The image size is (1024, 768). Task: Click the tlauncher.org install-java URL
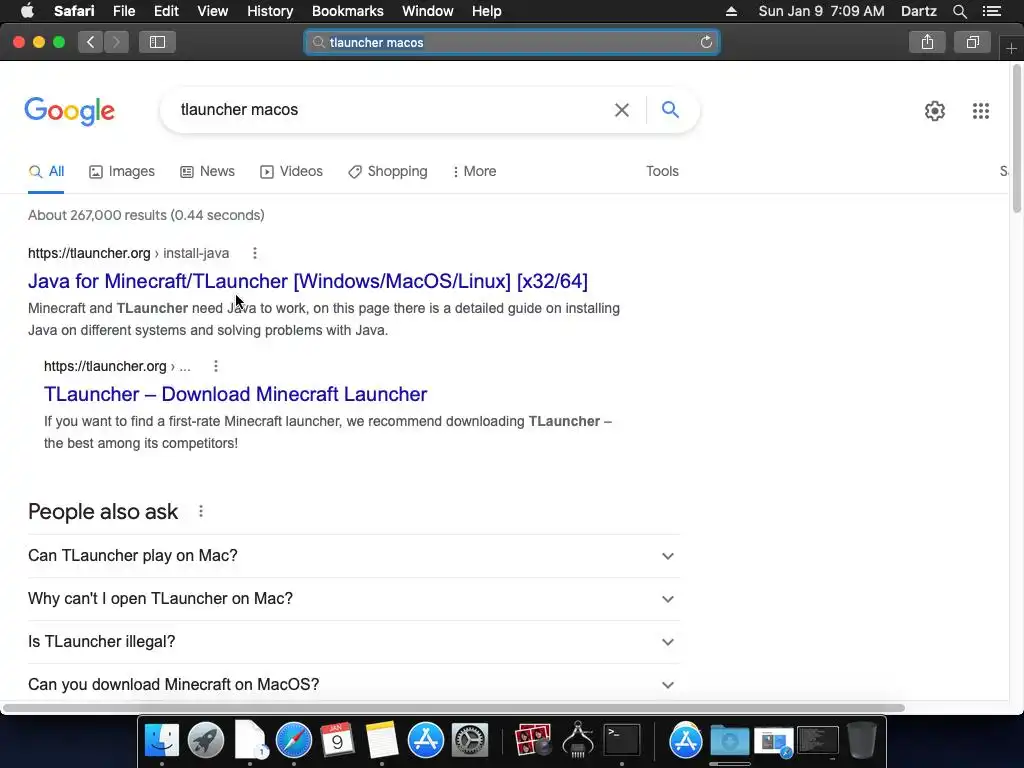(x=129, y=253)
